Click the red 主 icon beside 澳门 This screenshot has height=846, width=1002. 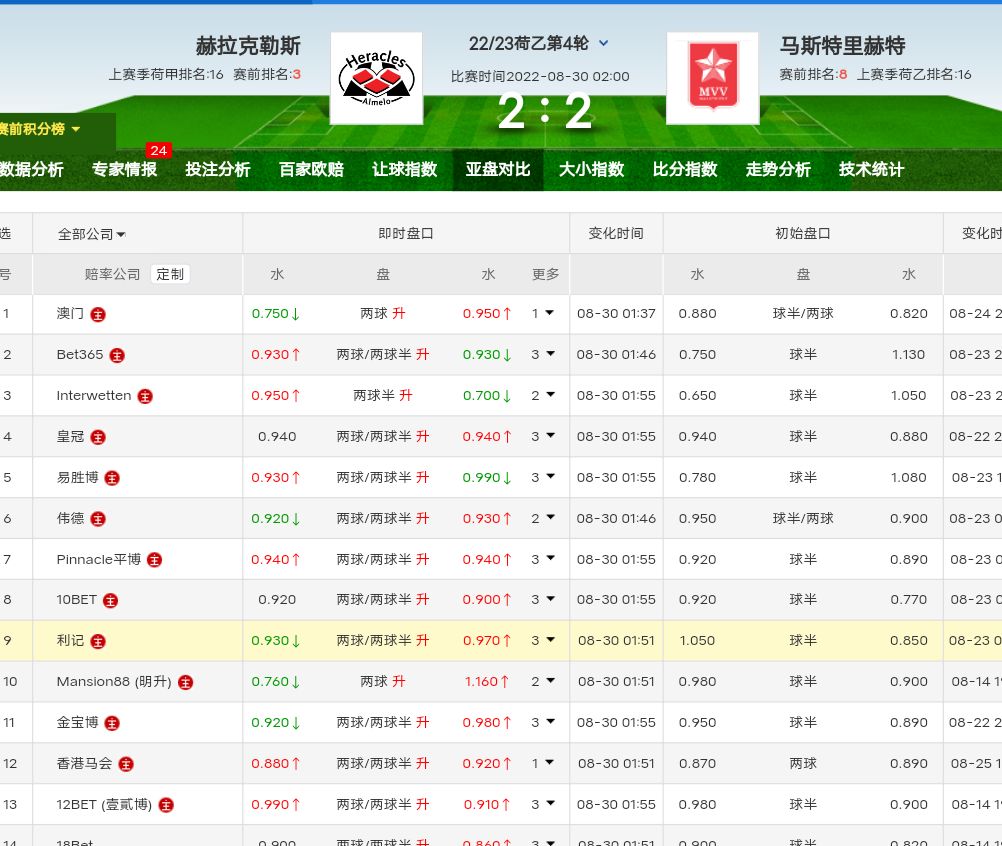(x=98, y=314)
